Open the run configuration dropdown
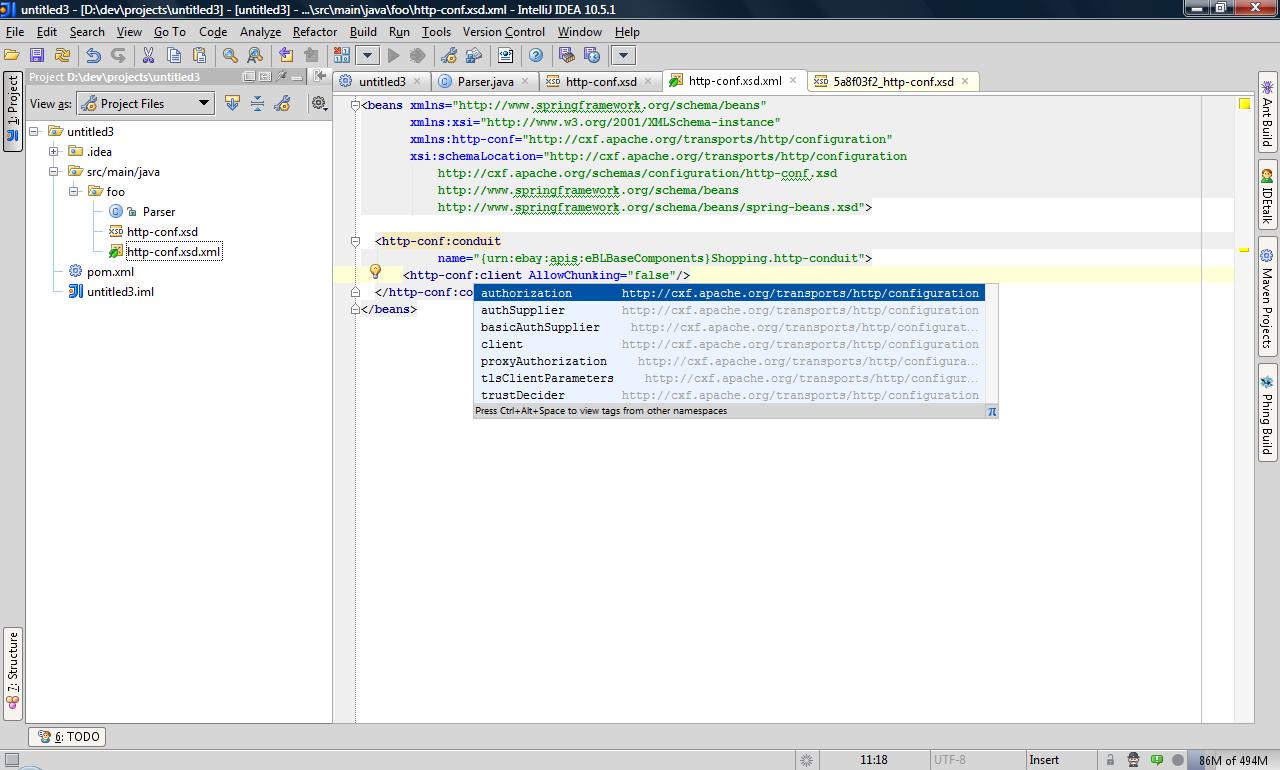The image size is (1280, 770). coord(367,56)
